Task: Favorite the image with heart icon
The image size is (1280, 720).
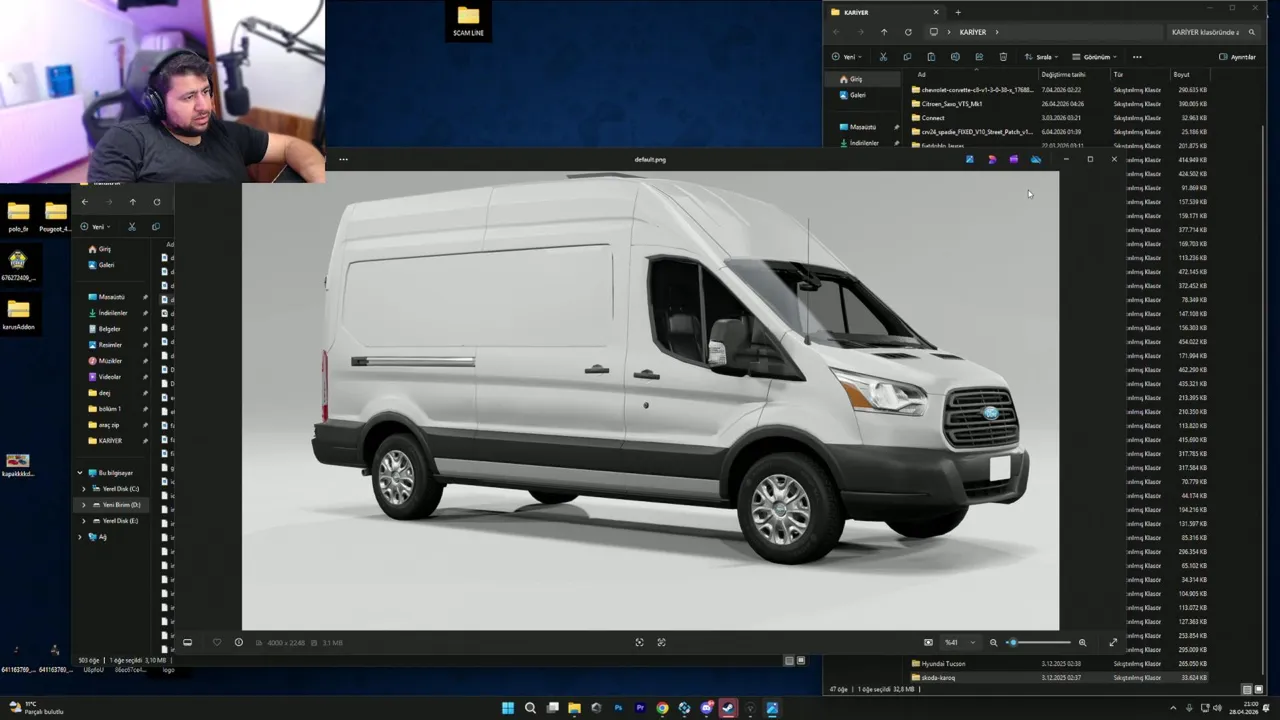Action: pos(217,643)
